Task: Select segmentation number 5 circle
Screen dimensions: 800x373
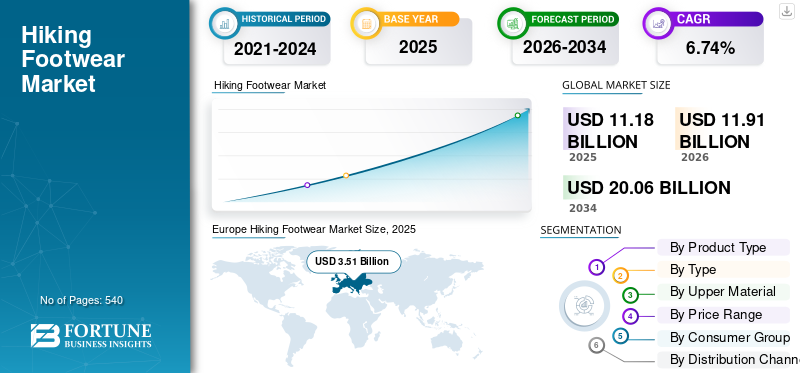Action: pos(620,336)
